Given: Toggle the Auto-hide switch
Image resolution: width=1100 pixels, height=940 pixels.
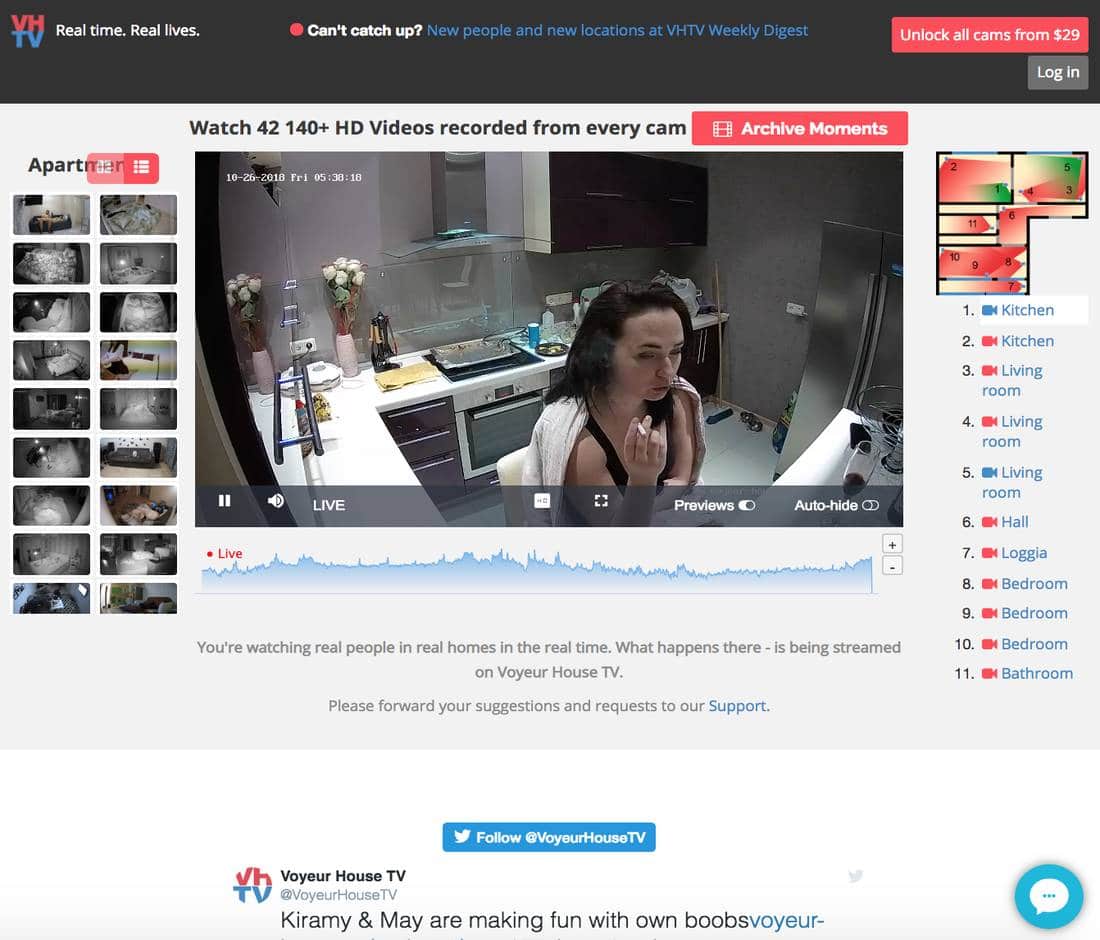Looking at the screenshot, I should (x=870, y=505).
